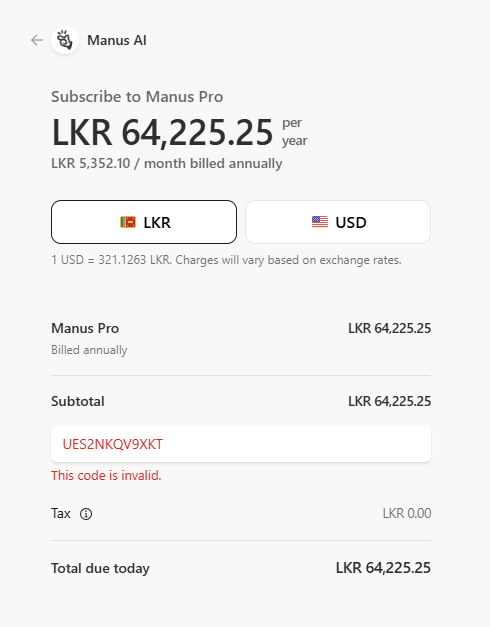Click the "This code is invalid." message
This screenshot has width=490, height=627.
click(x=106, y=475)
